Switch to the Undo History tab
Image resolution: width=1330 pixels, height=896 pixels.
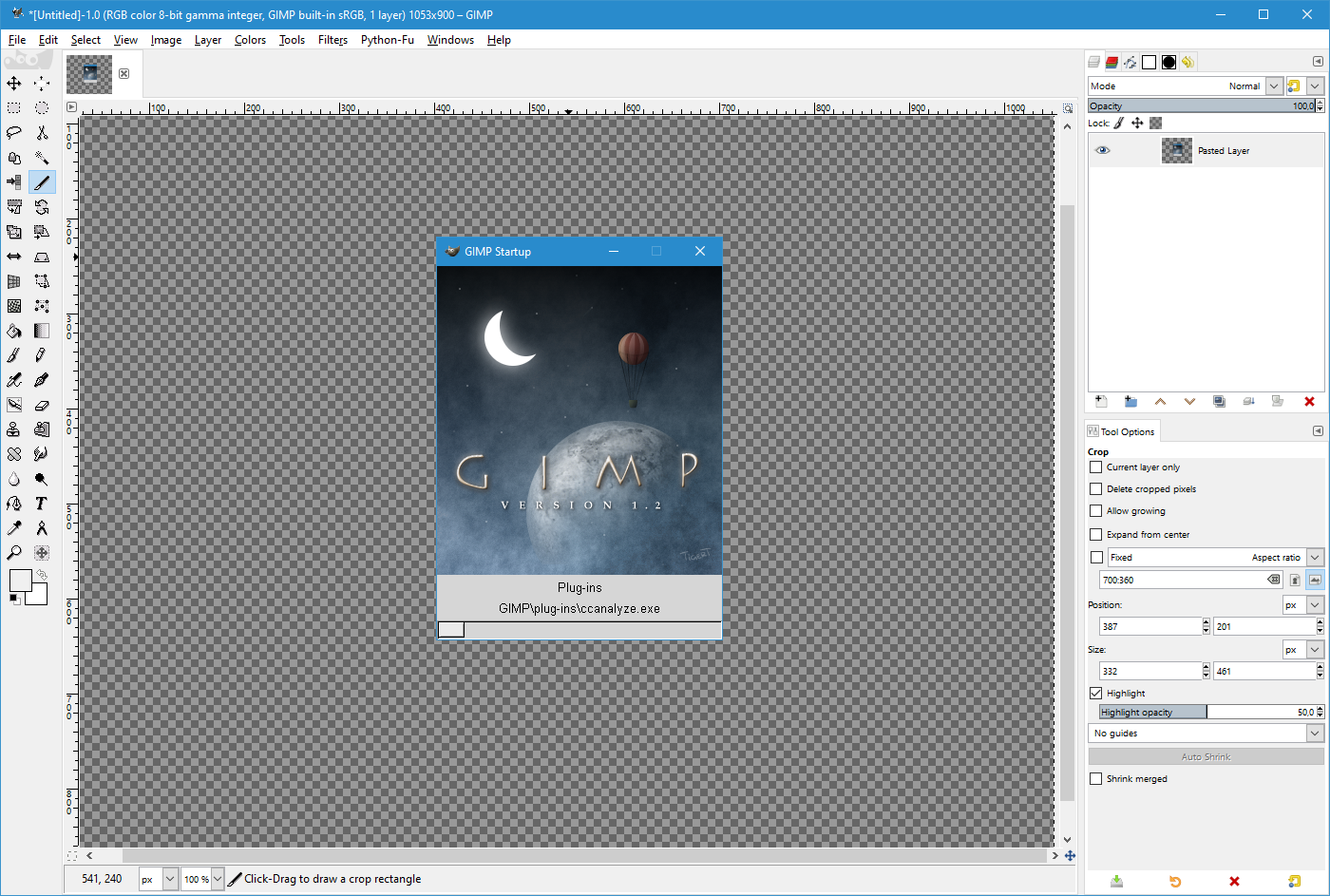click(1187, 62)
